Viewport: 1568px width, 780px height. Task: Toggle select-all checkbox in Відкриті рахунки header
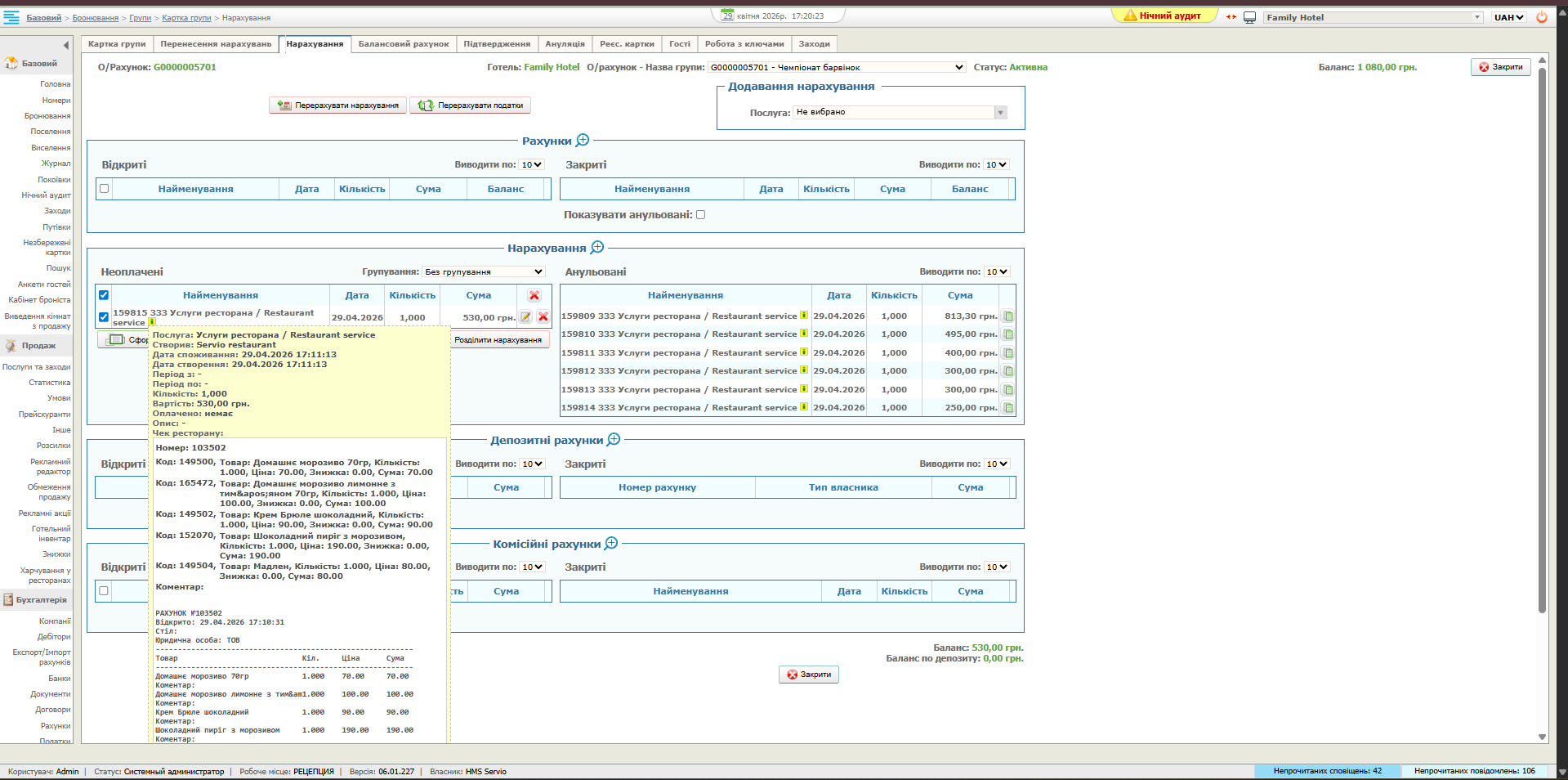point(104,189)
